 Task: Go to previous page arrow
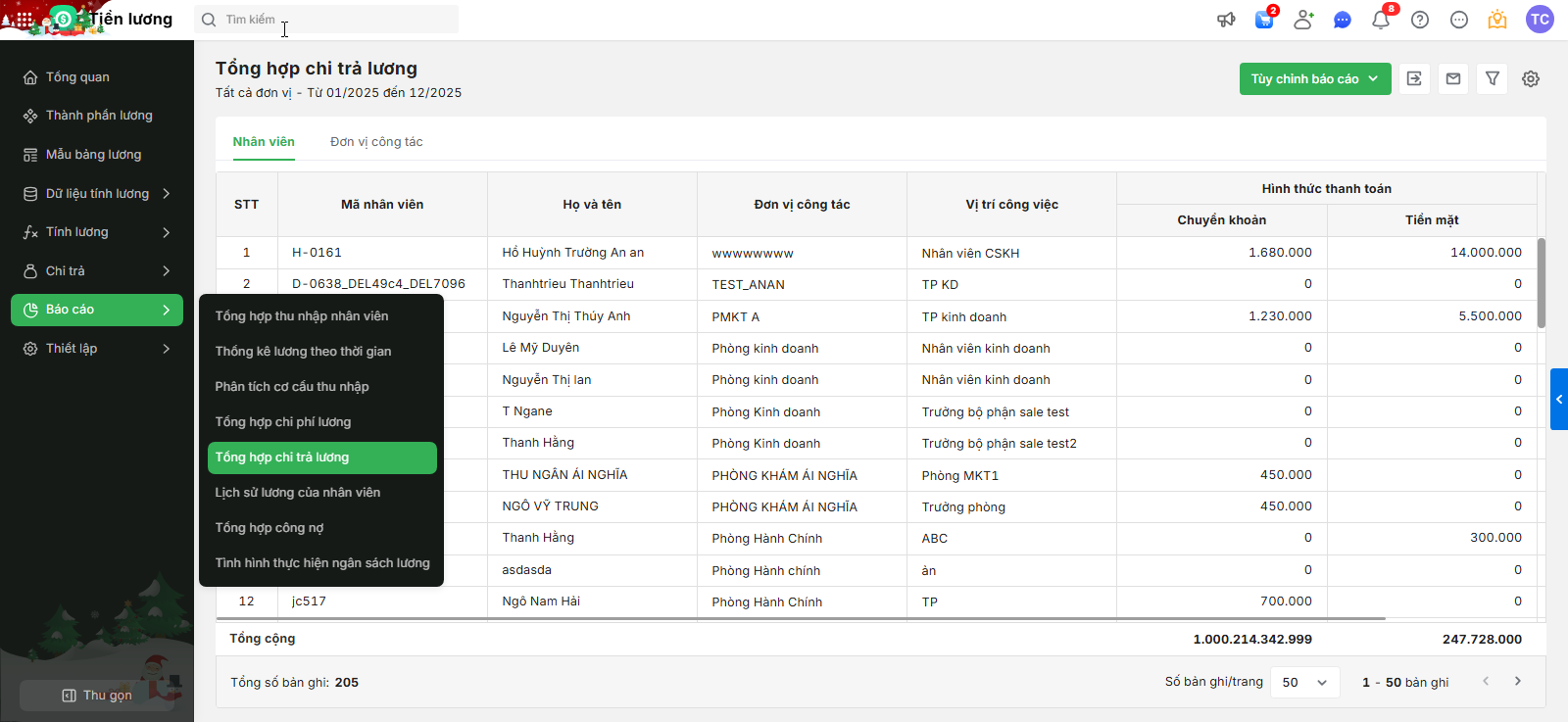[1486, 681]
